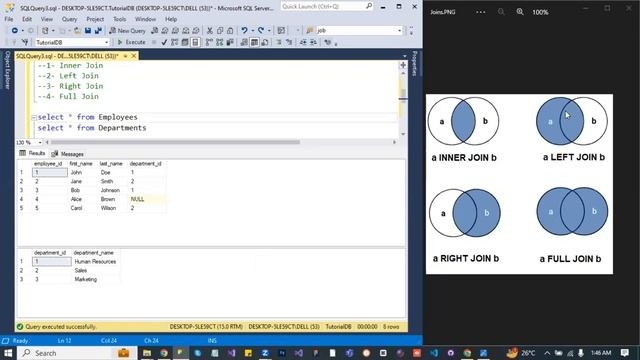Click the Decrease Indent icon
Screen dimensions: 640x360
coord(303,42)
